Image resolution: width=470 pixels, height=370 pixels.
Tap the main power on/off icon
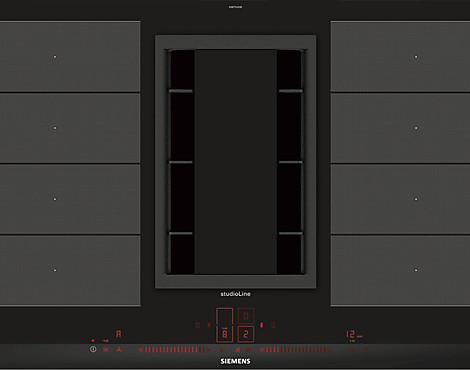pyautogui.click(x=93, y=349)
